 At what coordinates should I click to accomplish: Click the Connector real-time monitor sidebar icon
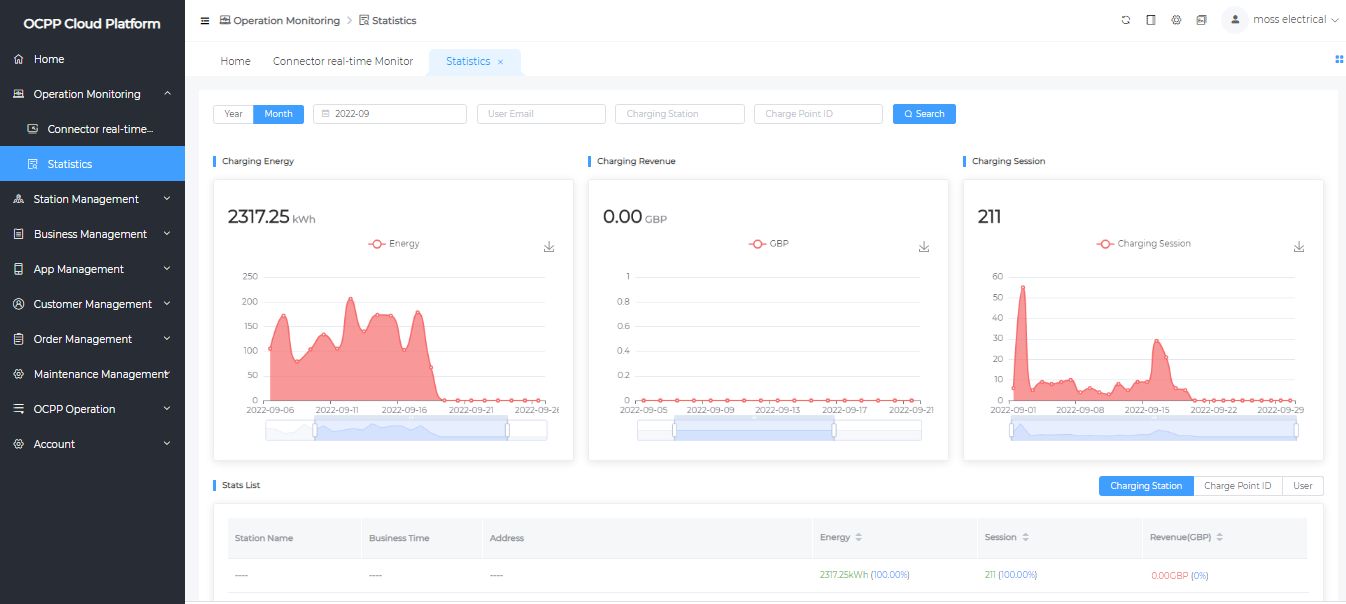33,129
